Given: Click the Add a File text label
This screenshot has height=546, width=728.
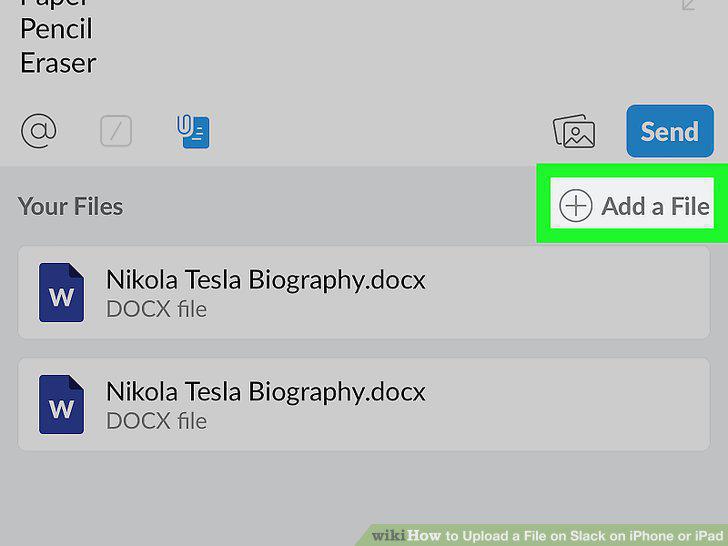Looking at the screenshot, I should coord(656,206).
